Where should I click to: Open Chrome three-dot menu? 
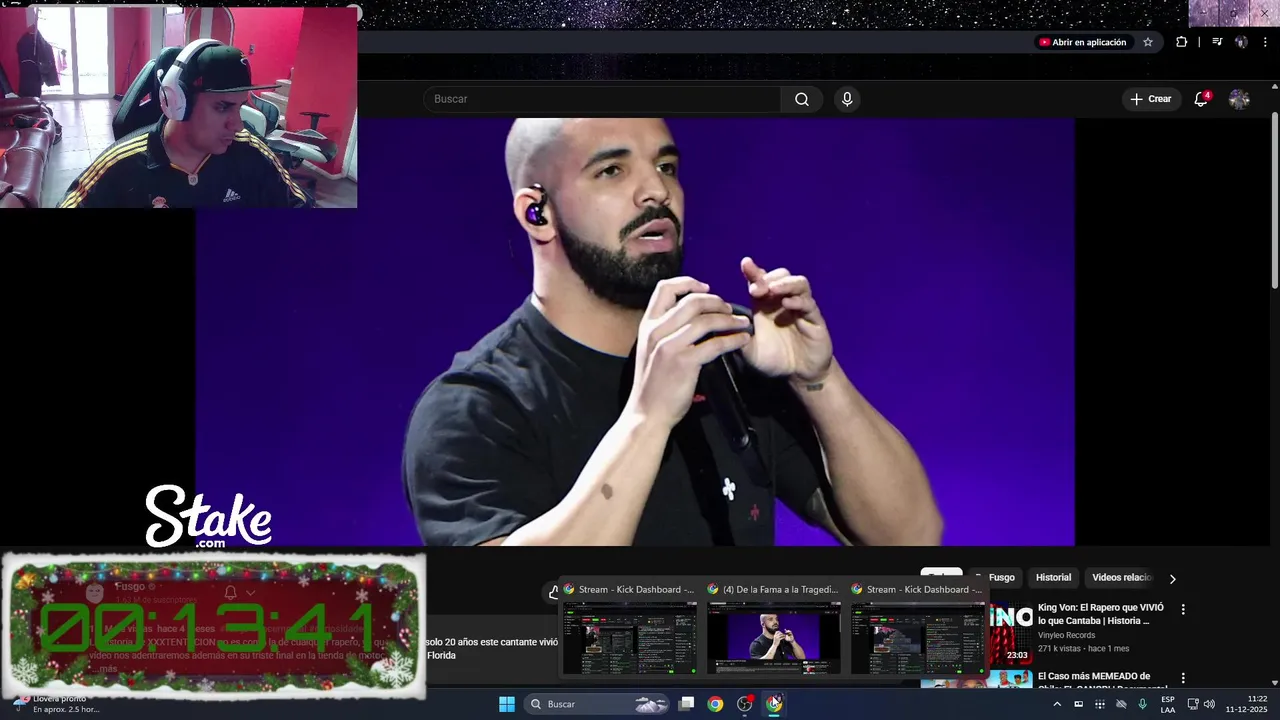coord(1265,42)
